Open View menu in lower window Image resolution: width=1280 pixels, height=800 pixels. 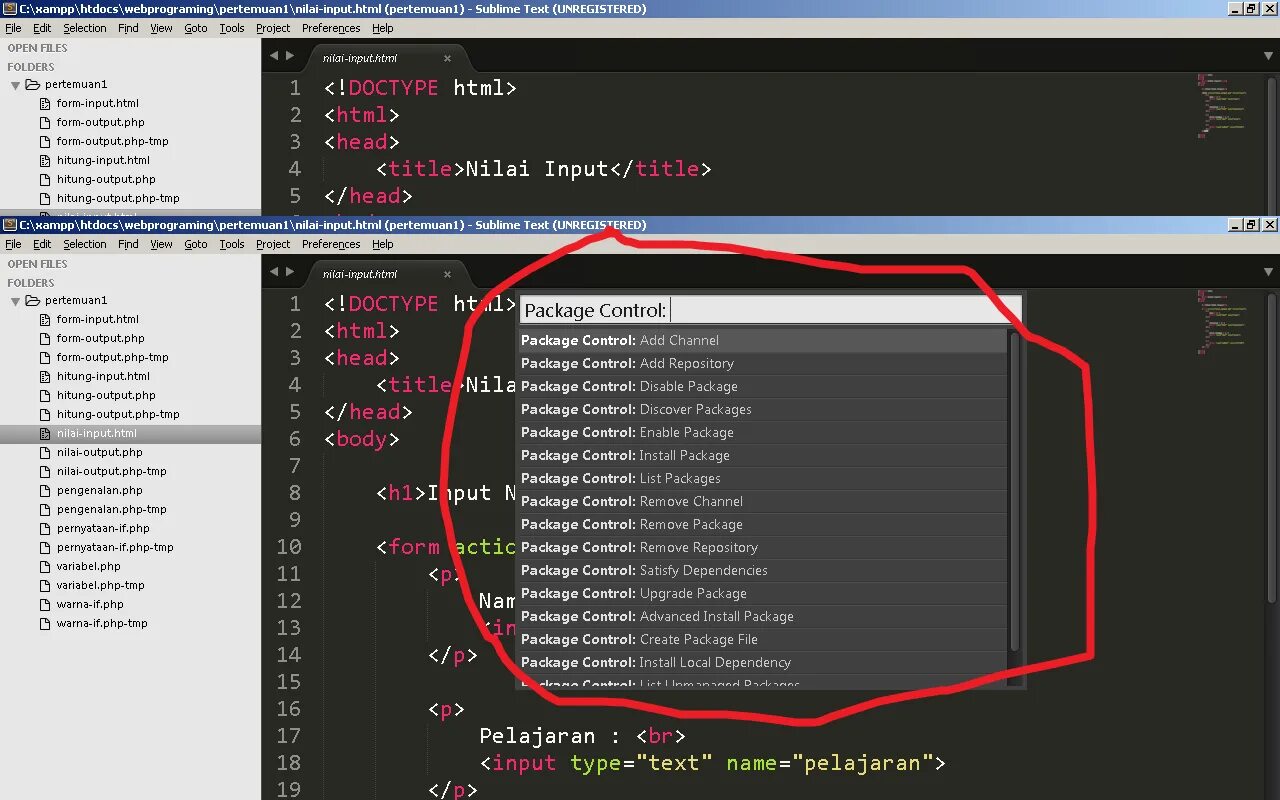(162, 244)
